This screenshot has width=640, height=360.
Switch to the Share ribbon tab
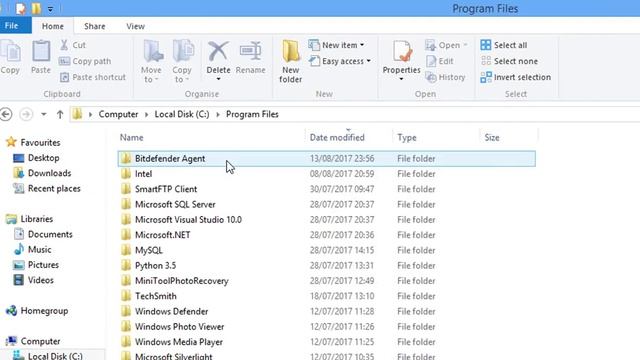point(95,26)
